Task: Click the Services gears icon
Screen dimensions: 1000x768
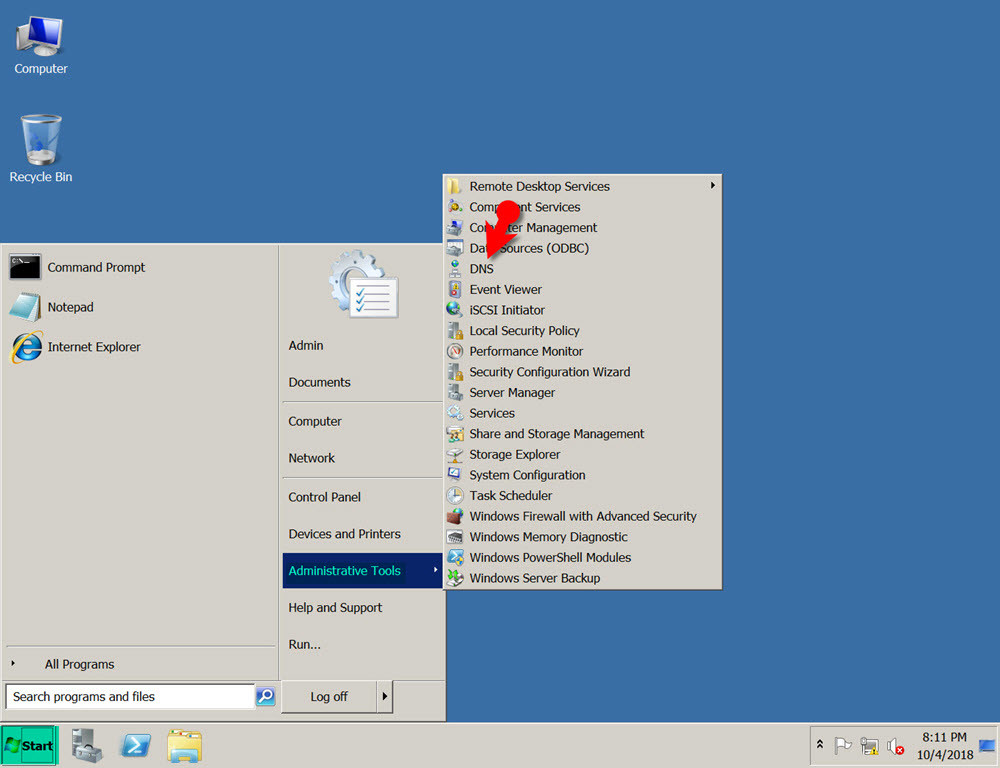Action: [454, 413]
